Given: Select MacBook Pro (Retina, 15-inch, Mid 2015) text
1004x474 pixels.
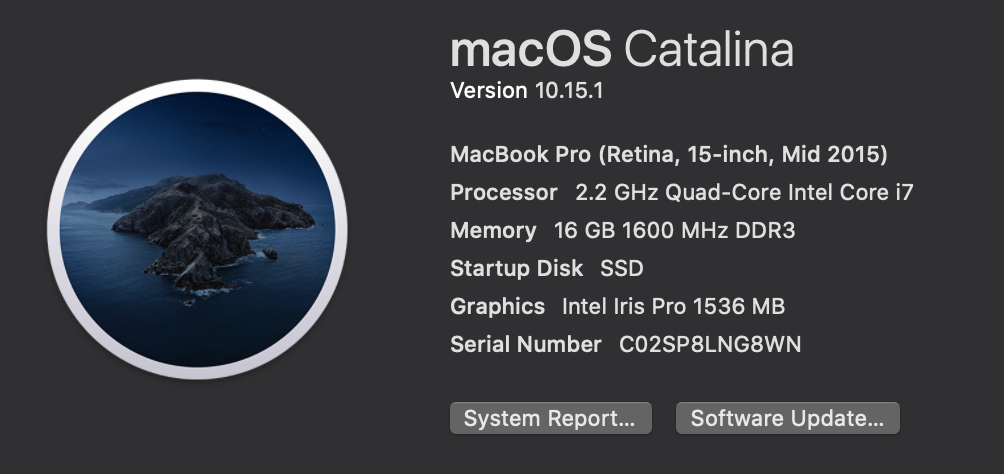Looking at the screenshot, I should click(668, 154).
